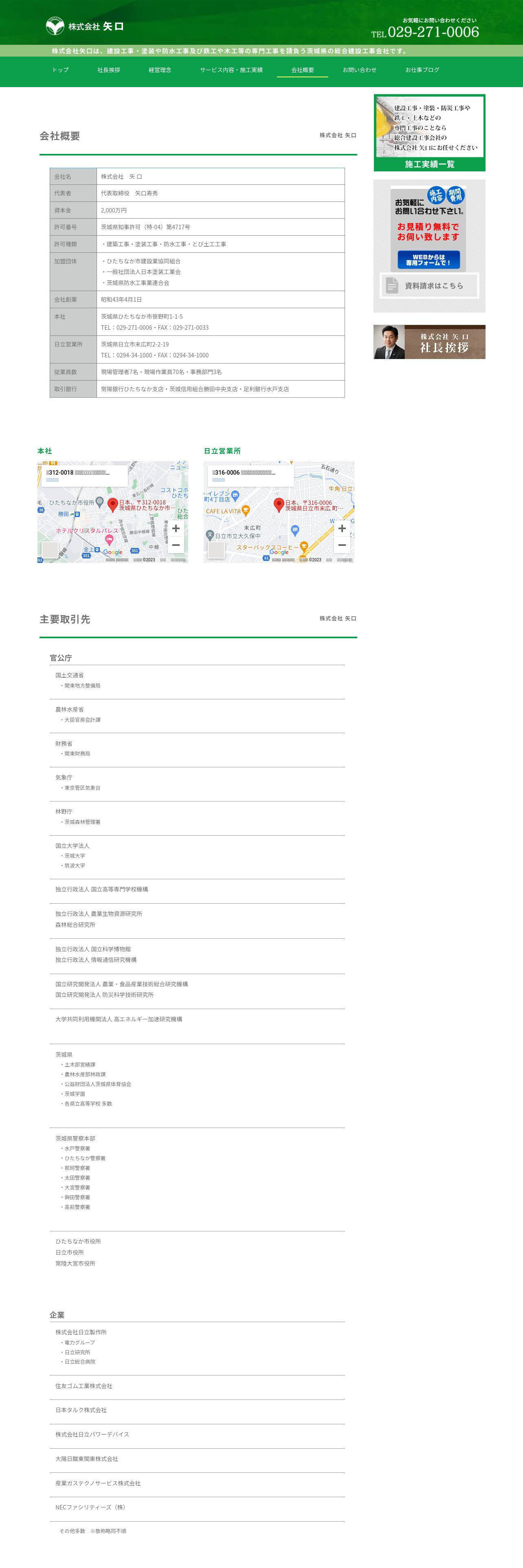Click the phone number 029-271-0006 in header
This screenshot has height=1568, width=523.
point(433,32)
